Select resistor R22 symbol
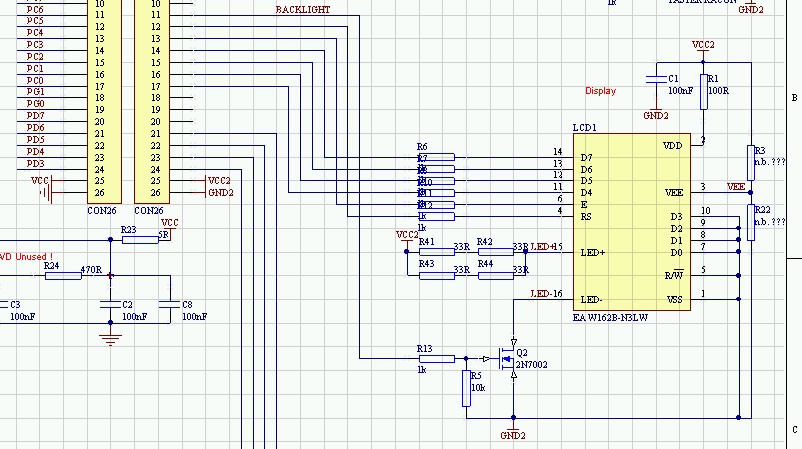 751,222
